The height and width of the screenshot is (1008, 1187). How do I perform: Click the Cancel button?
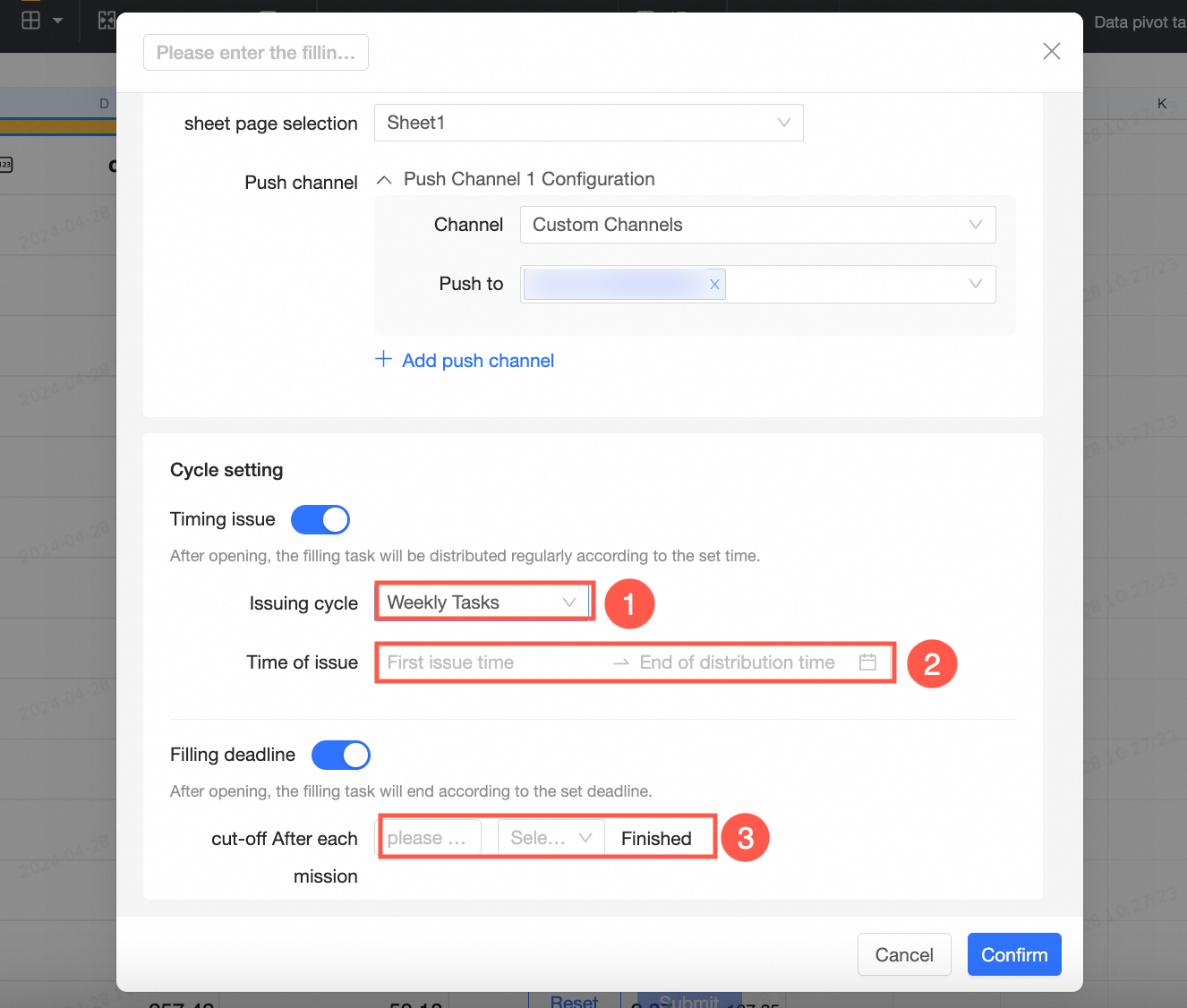[x=904, y=954]
